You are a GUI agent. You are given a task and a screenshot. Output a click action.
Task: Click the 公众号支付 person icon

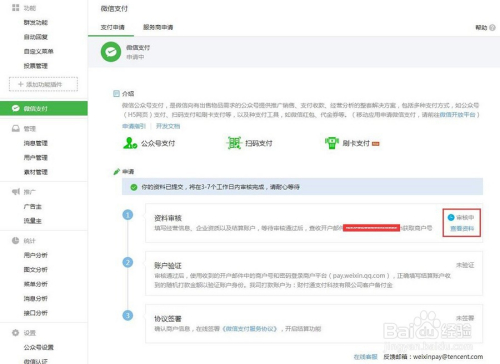pos(130,143)
